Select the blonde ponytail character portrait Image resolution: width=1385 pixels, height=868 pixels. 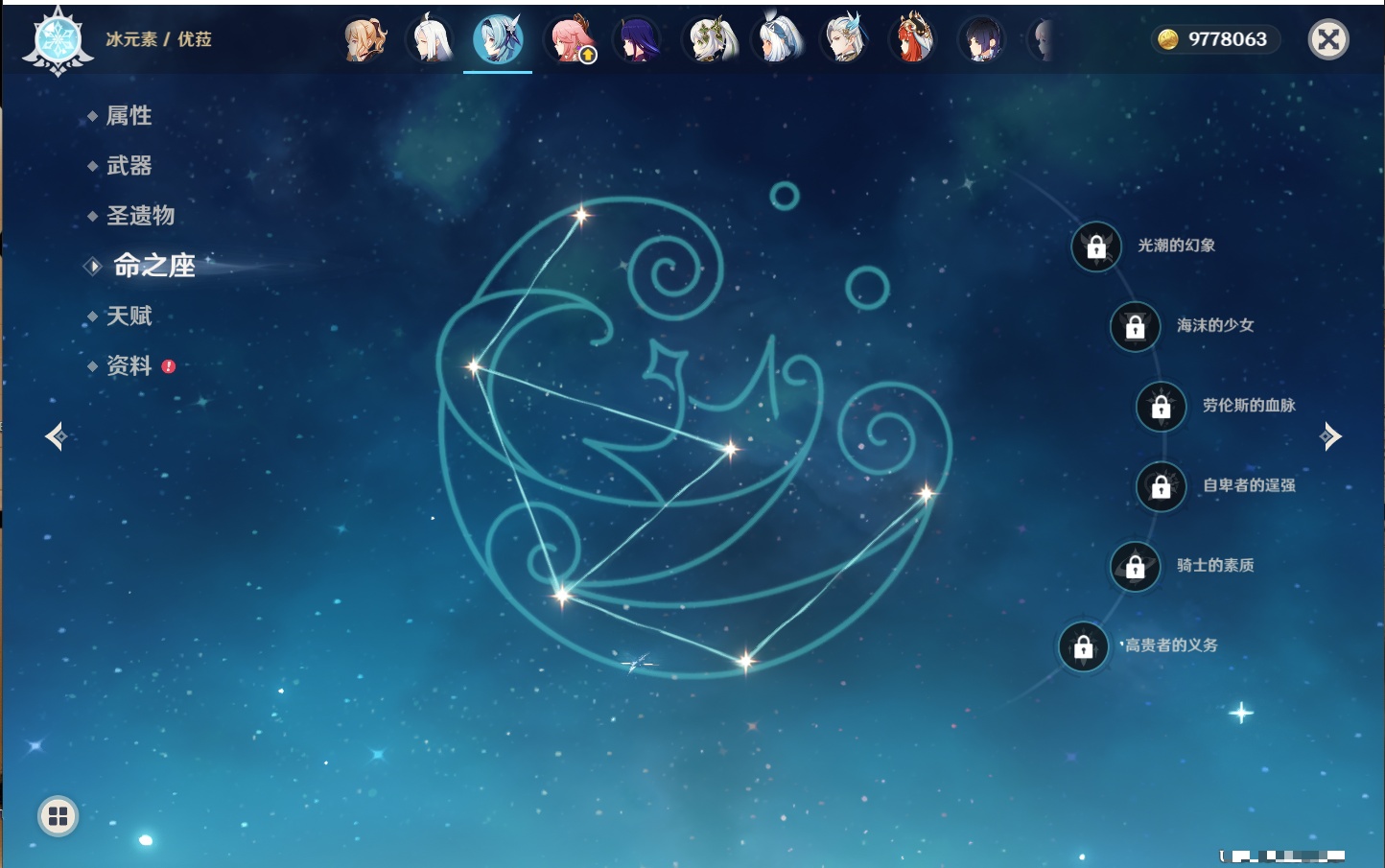(365, 39)
